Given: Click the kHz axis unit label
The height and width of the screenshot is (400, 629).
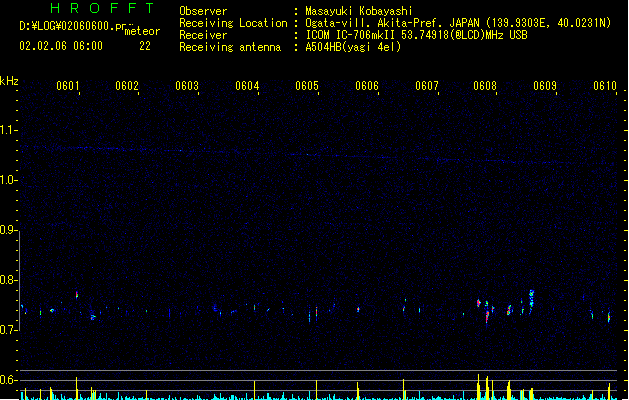Looking at the screenshot, I should (x=9, y=81).
